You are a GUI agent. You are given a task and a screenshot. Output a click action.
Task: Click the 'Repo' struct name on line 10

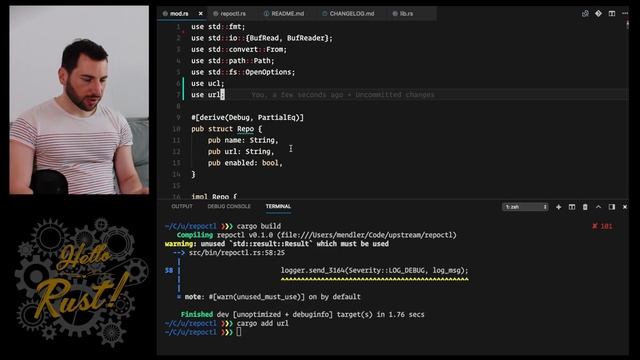pyautogui.click(x=245, y=129)
